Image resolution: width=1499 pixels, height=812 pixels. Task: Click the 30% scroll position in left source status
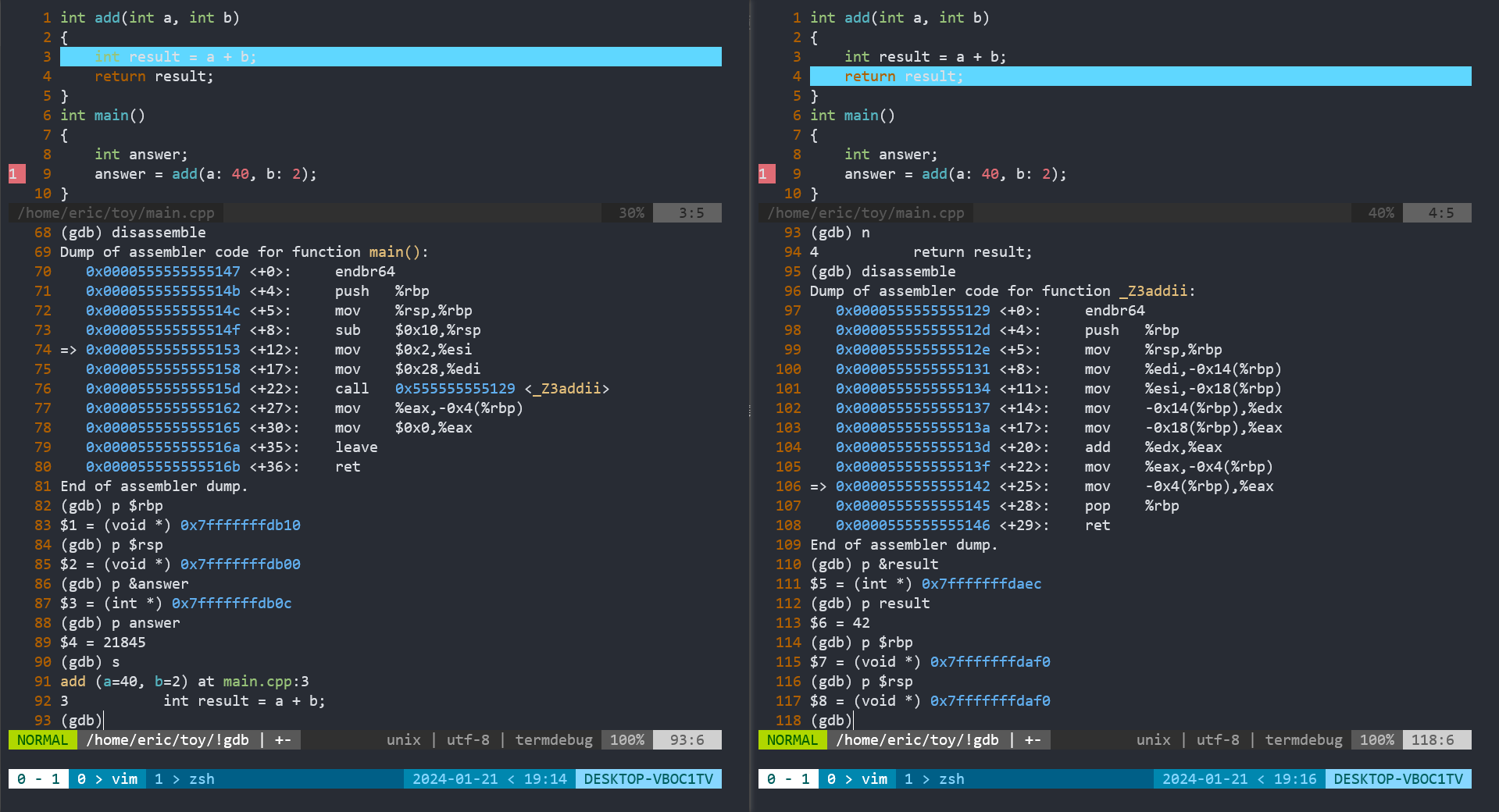(631, 213)
